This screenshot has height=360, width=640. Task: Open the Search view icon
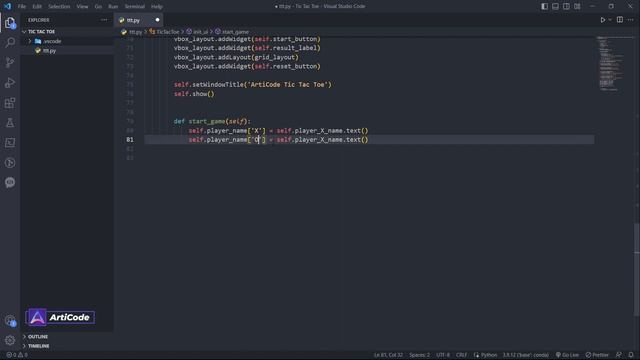[x=10, y=42]
